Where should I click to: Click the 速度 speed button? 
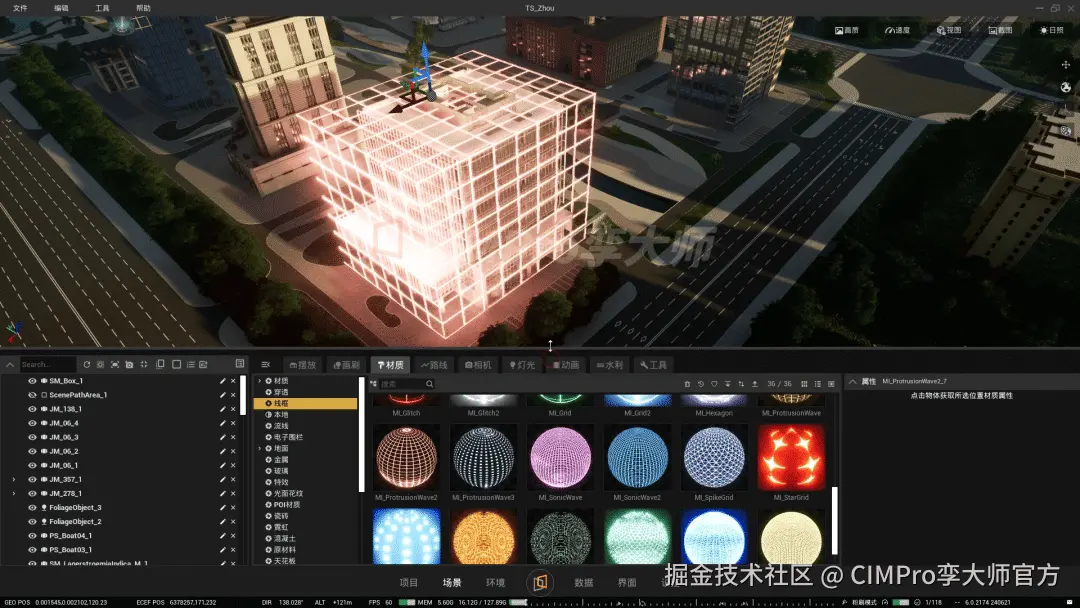897,30
